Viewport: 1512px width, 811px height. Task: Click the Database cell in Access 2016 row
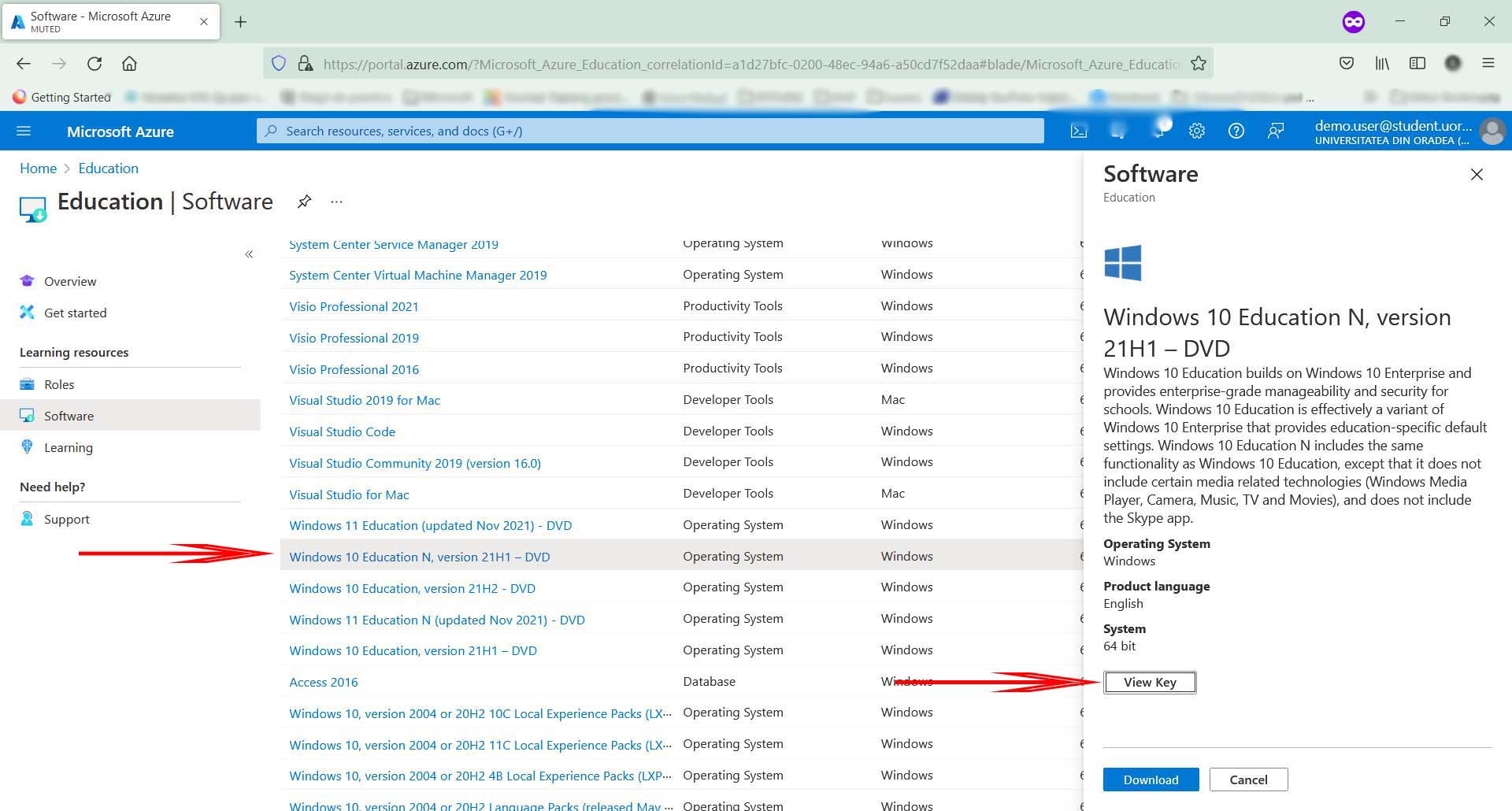709,681
